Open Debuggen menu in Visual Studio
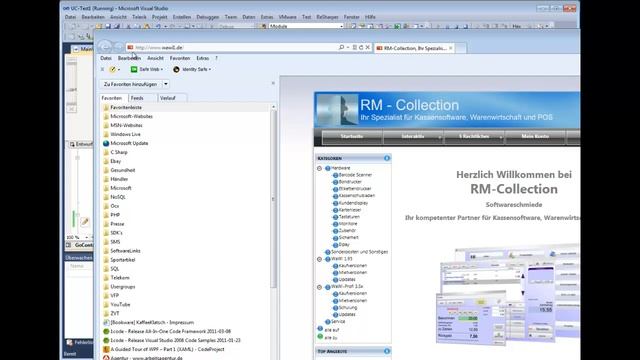 [x=208, y=17]
